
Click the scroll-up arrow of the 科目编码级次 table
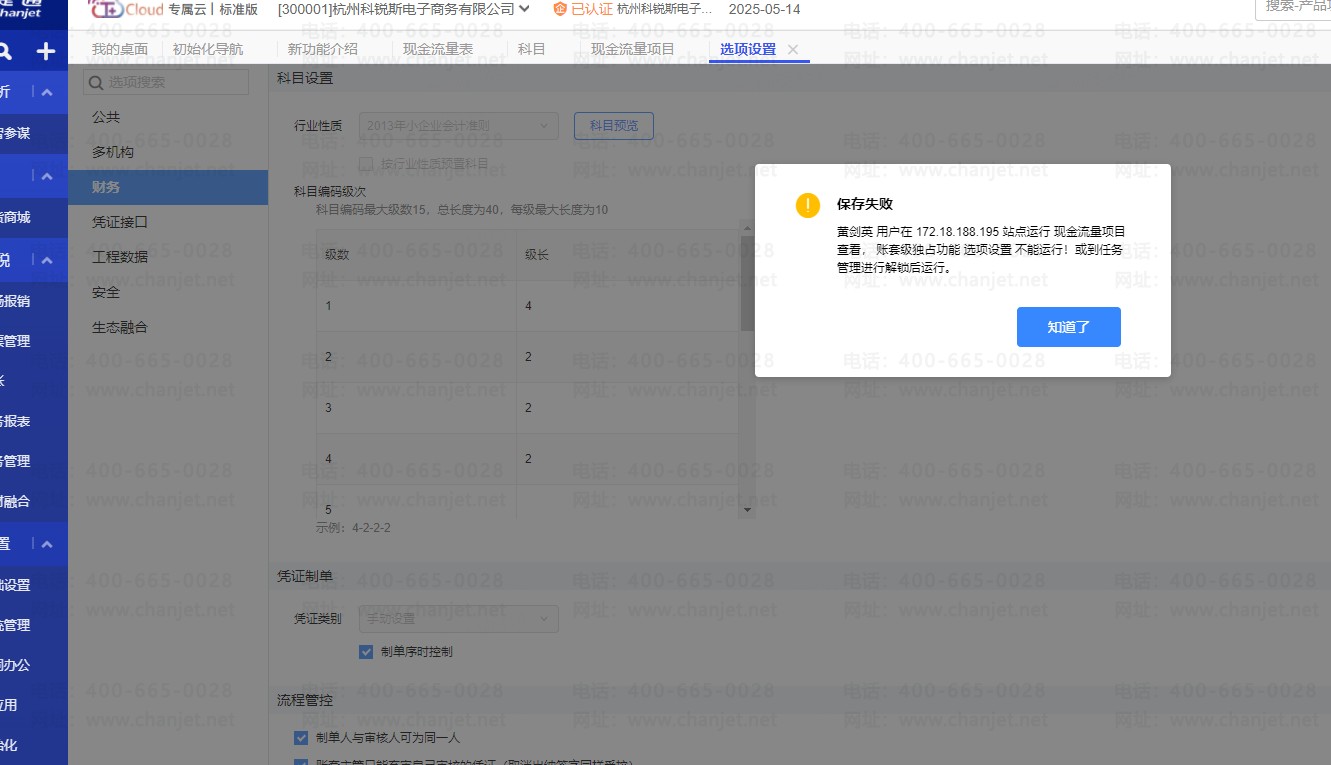pos(746,229)
